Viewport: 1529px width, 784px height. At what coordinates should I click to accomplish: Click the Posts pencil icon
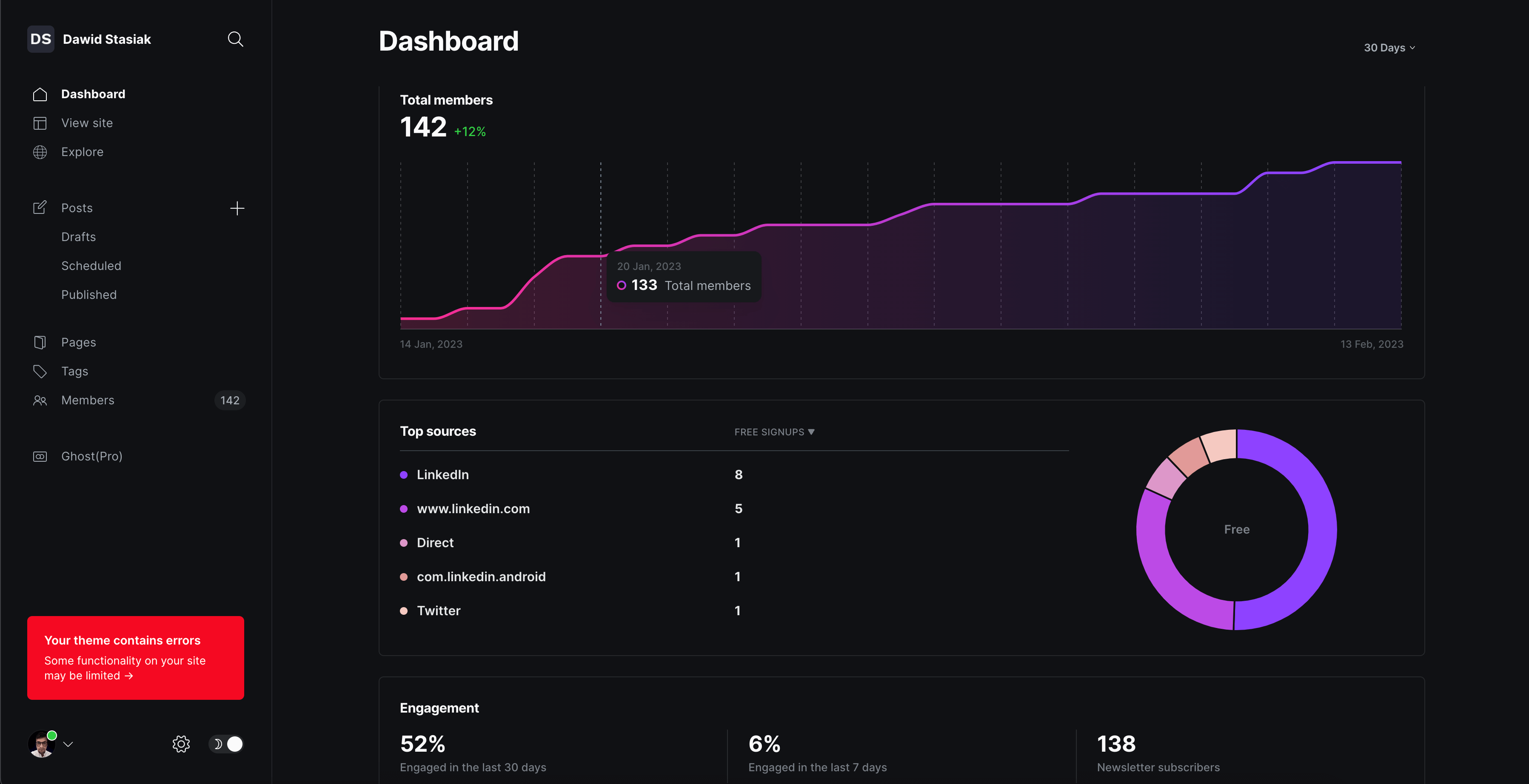click(x=40, y=207)
